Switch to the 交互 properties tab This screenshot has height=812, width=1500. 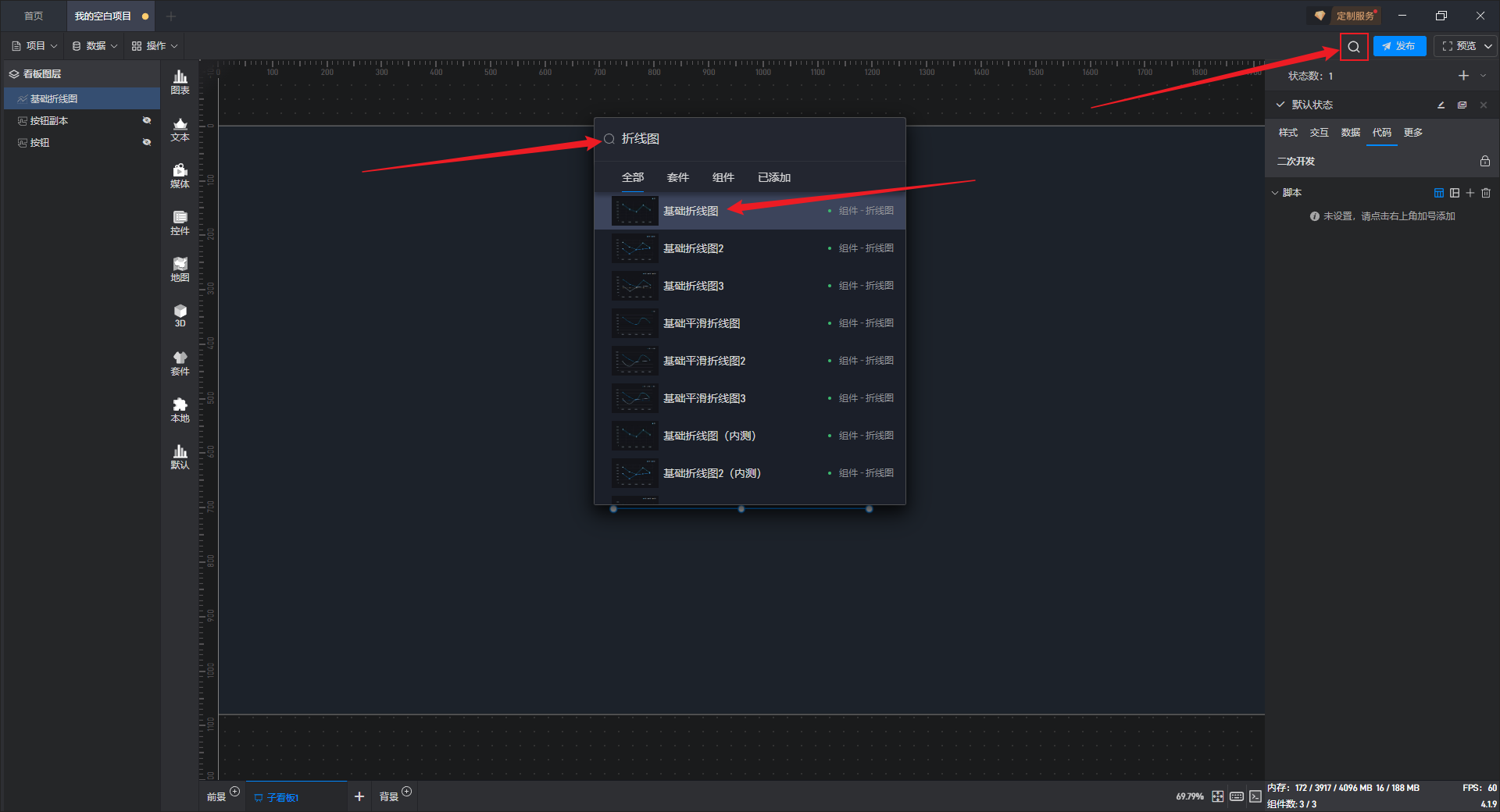coord(1320,133)
